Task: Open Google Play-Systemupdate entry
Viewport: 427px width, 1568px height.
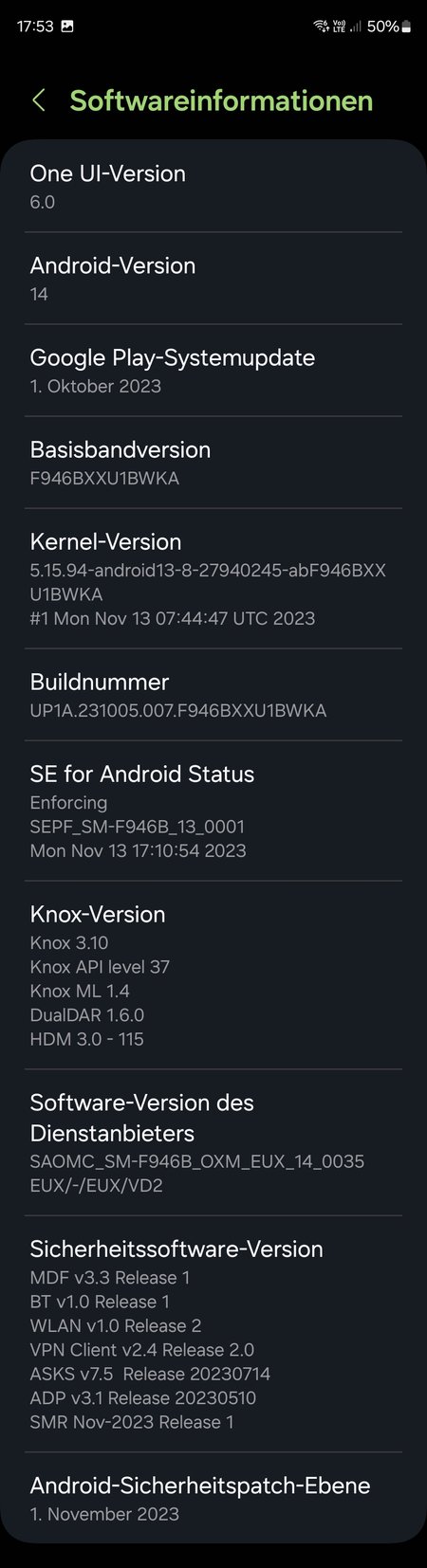Action: point(213,370)
